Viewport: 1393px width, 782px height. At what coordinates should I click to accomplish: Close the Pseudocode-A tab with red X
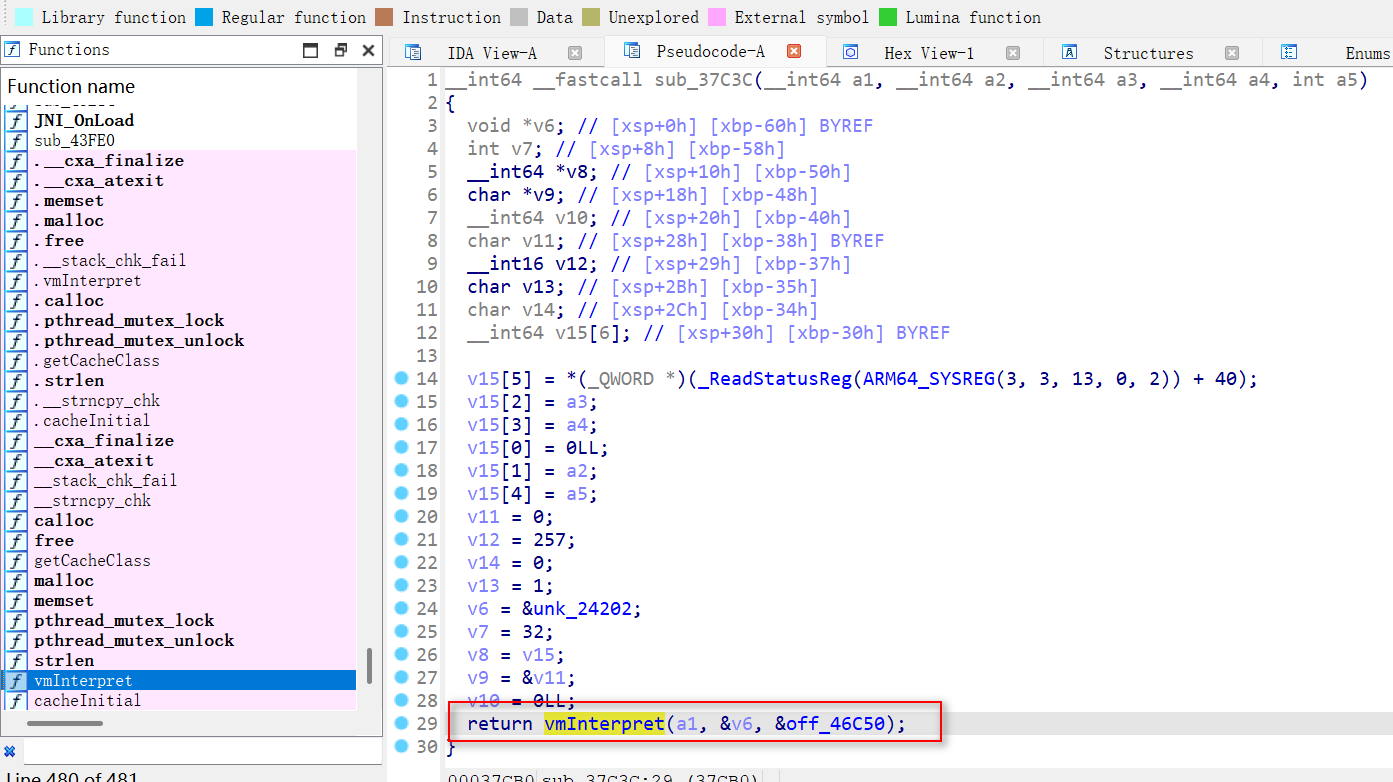pos(794,51)
